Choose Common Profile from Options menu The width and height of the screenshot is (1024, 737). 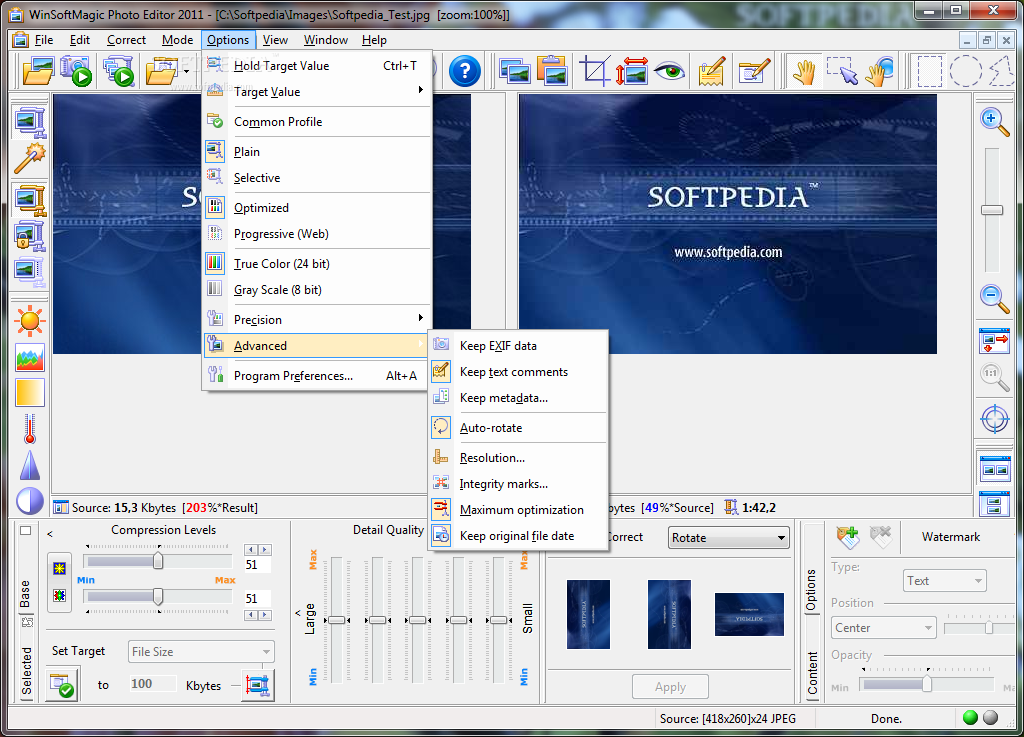coord(316,122)
